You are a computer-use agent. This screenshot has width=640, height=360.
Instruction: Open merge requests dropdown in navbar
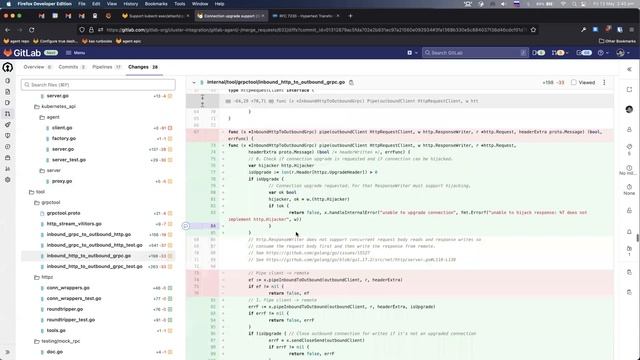pos(559,53)
